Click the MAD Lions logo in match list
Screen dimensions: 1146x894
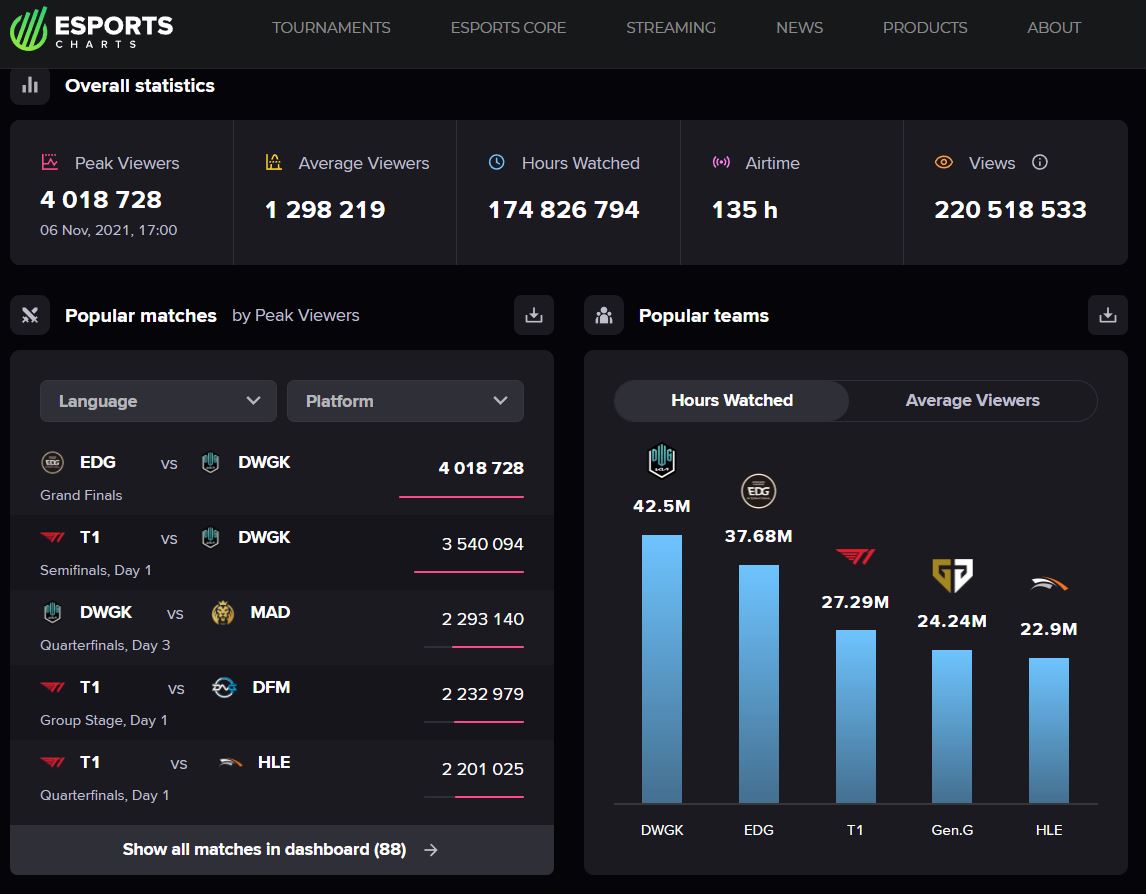point(223,613)
